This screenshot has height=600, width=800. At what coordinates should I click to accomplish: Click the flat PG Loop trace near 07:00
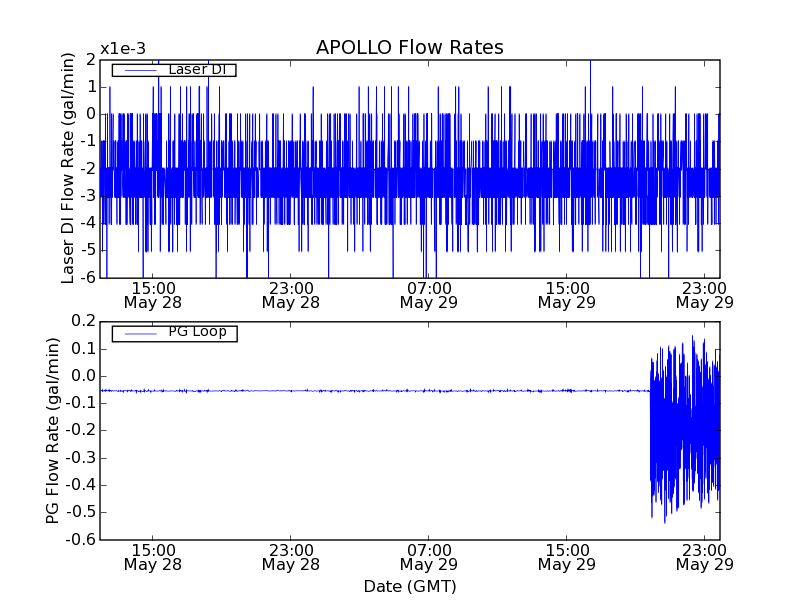click(x=429, y=391)
